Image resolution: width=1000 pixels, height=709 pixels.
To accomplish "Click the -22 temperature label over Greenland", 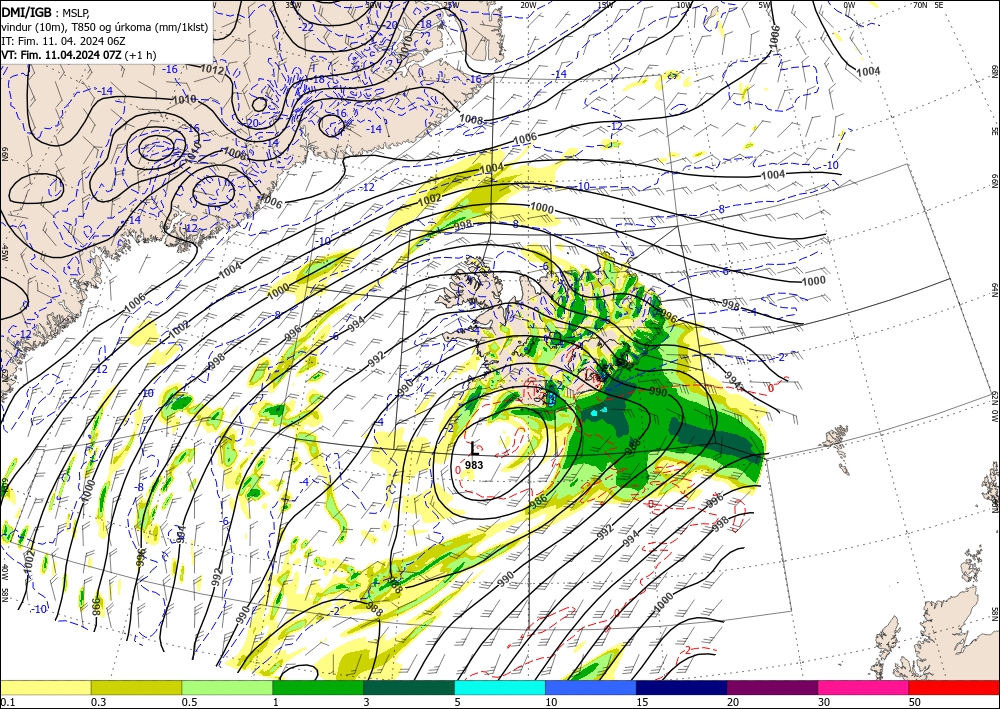I will pos(307,27).
